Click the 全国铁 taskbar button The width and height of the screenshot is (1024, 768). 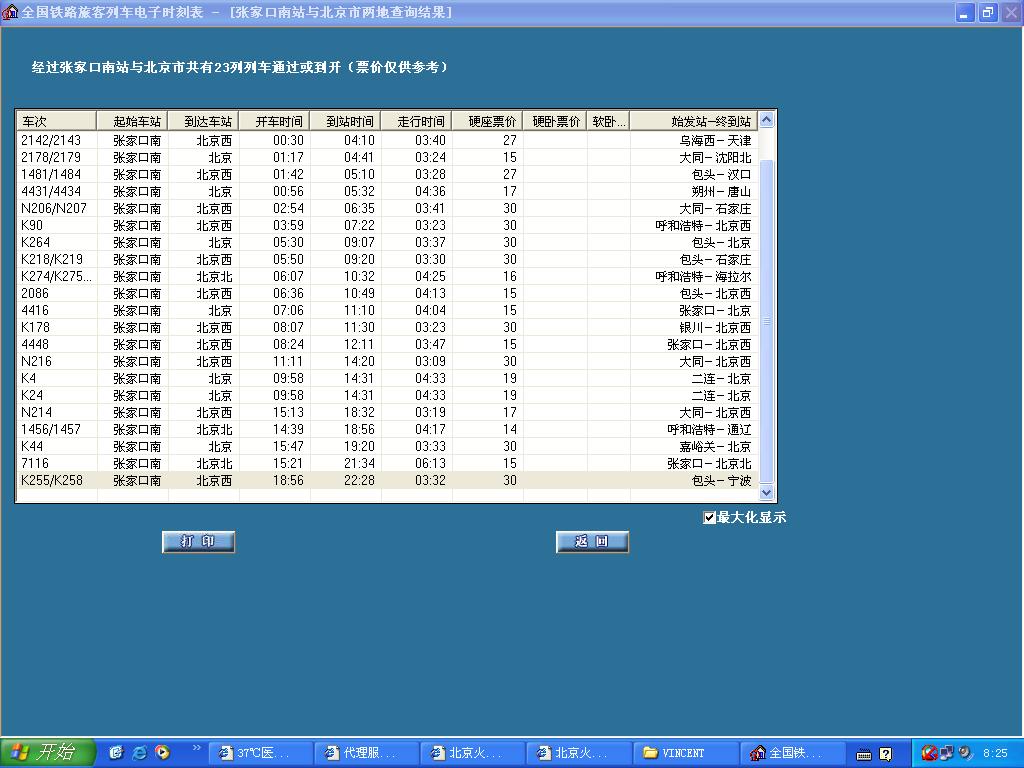tap(792, 753)
